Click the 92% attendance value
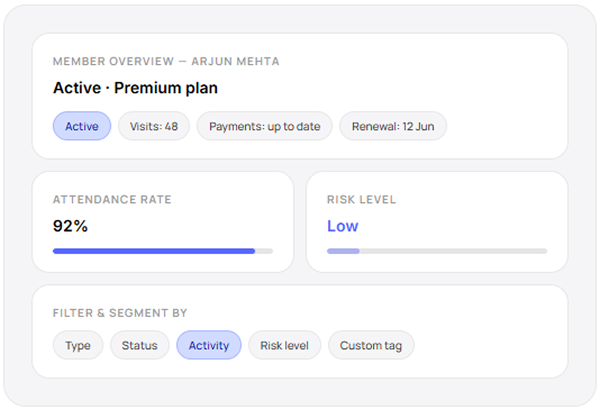 70,226
